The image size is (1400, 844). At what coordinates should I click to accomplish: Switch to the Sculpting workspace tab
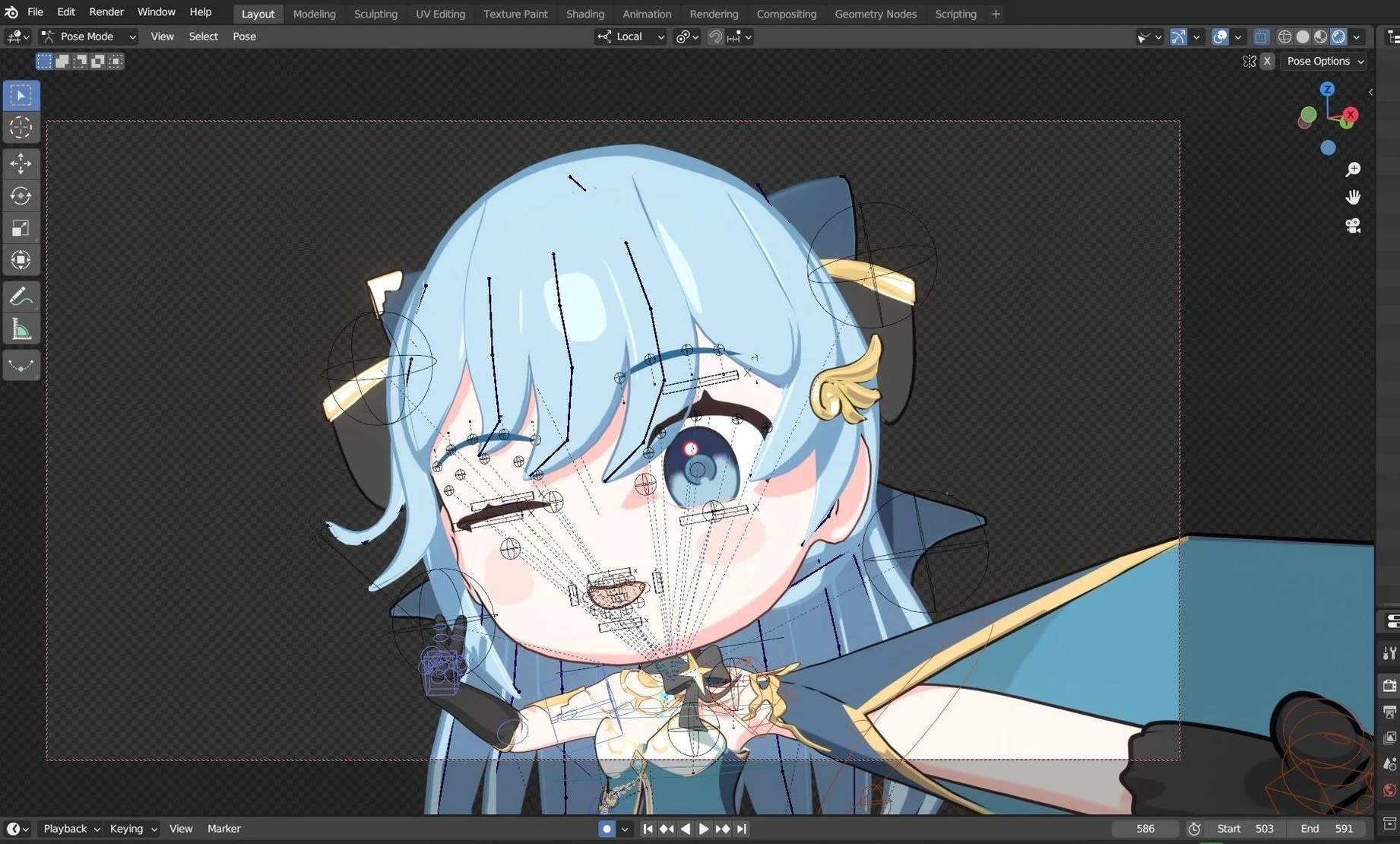(x=375, y=14)
